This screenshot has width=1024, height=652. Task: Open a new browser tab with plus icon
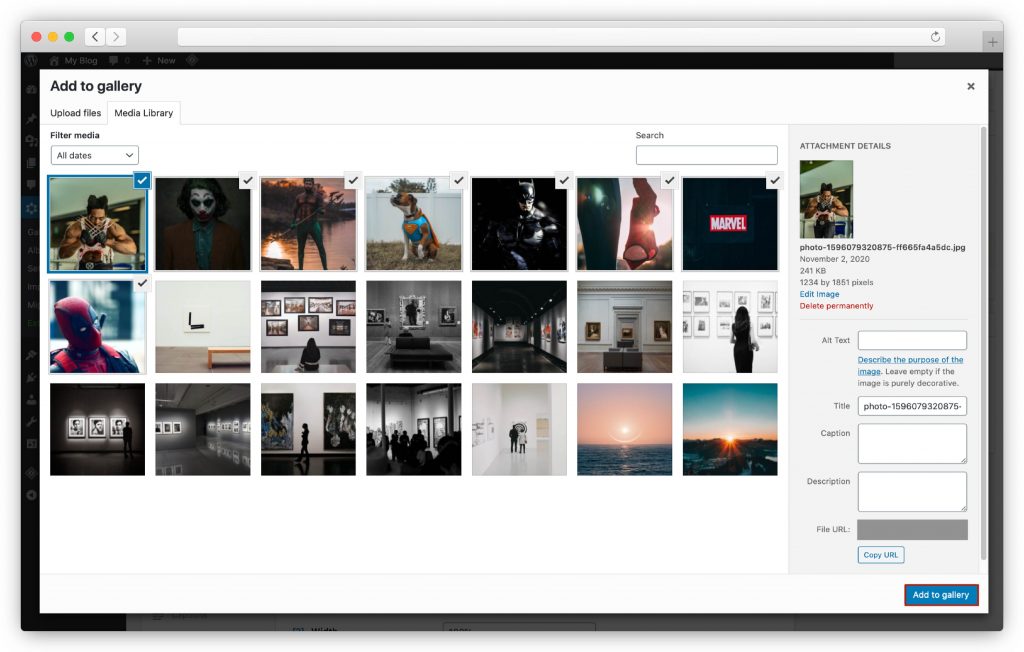[x=992, y=42]
